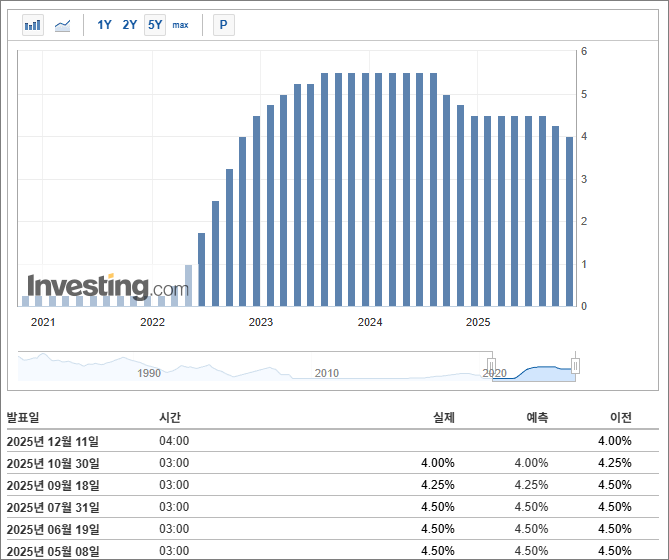Switch to area line chart icon
This screenshot has width=669, height=560.
point(62,25)
